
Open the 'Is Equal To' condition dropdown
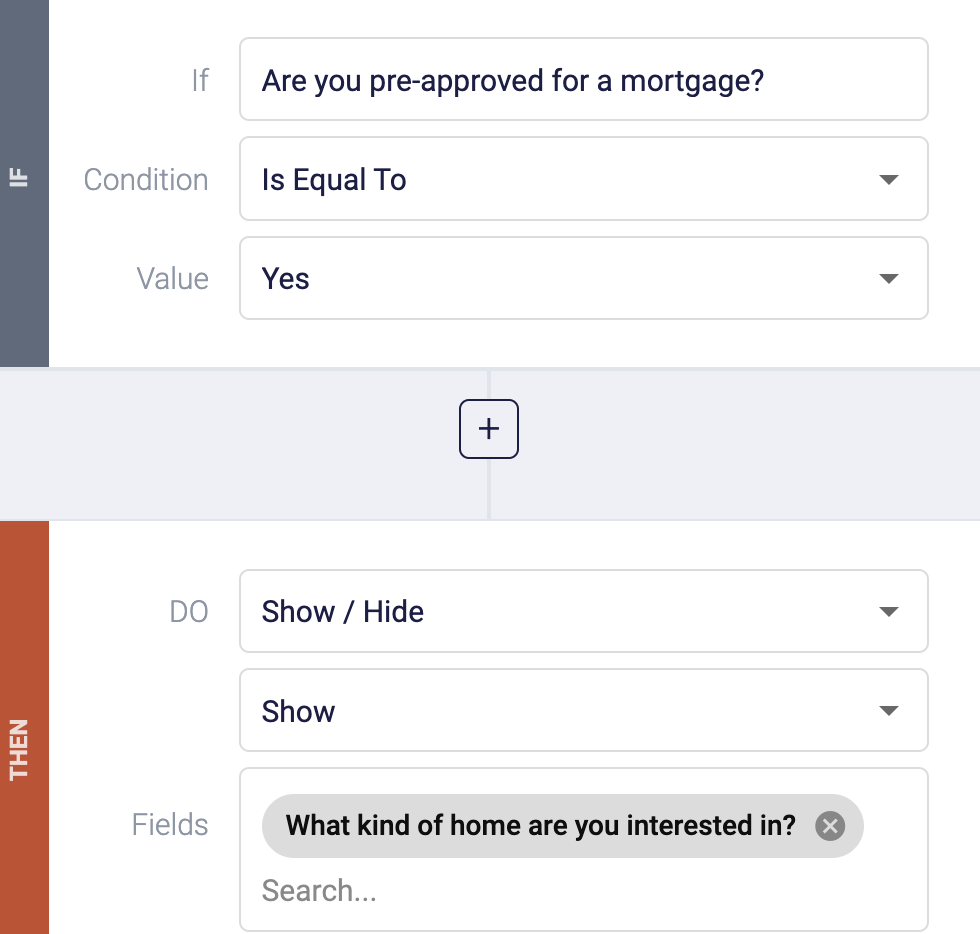584,179
